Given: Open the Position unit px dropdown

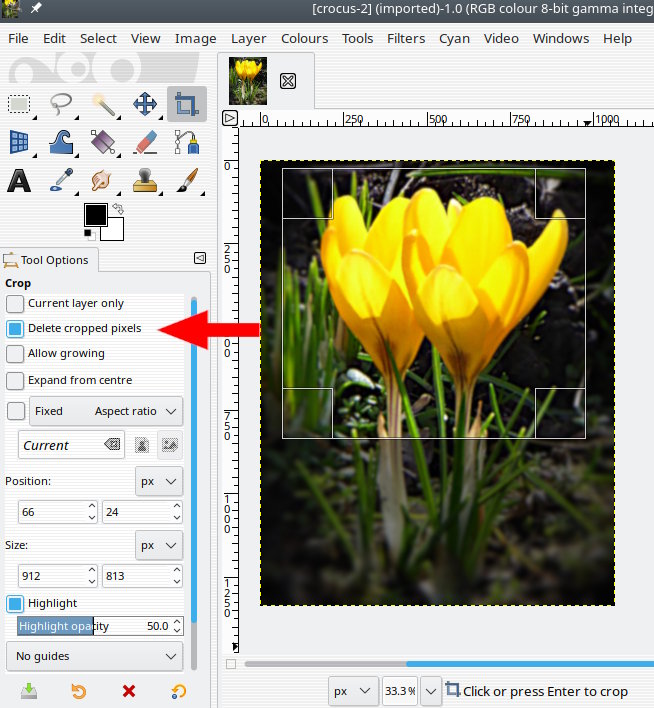Looking at the screenshot, I should tap(159, 481).
